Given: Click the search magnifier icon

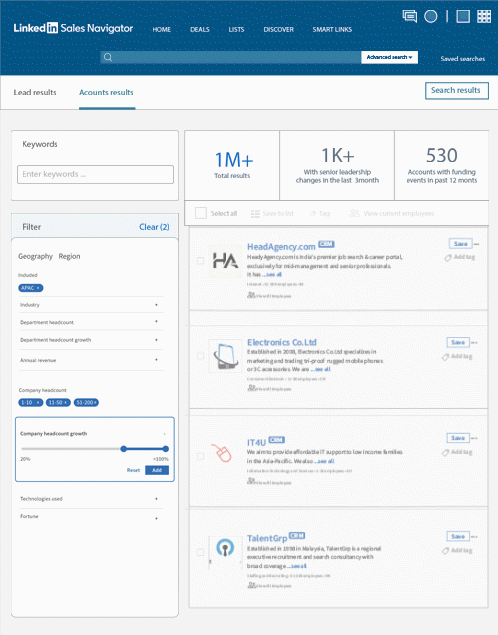Looking at the screenshot, I should click(x=108, y=57).
